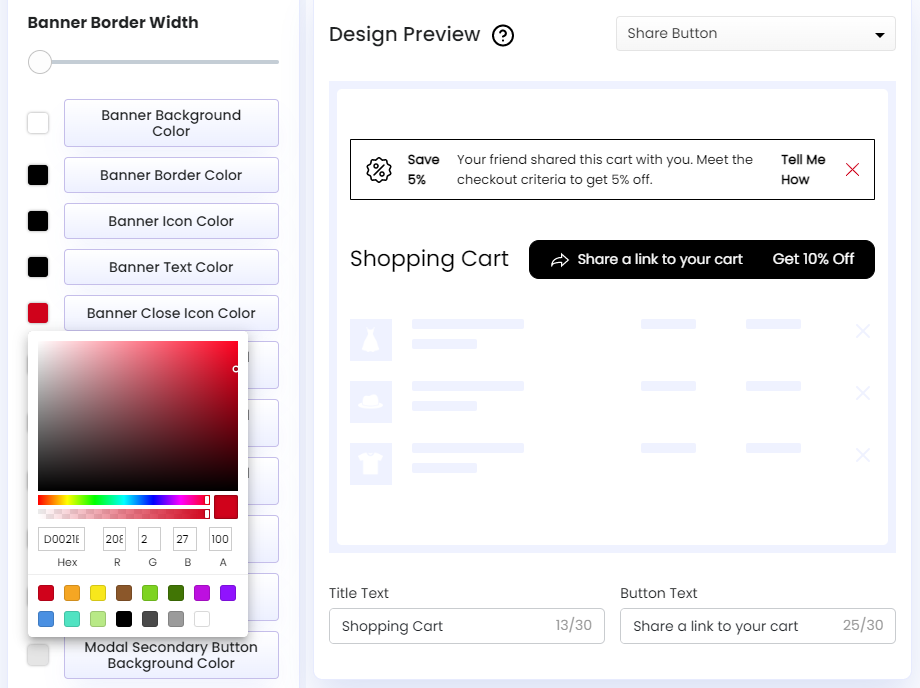Toggle the black swatch beside Banner Border Color

pyautogui.click(x=37, y=174)
